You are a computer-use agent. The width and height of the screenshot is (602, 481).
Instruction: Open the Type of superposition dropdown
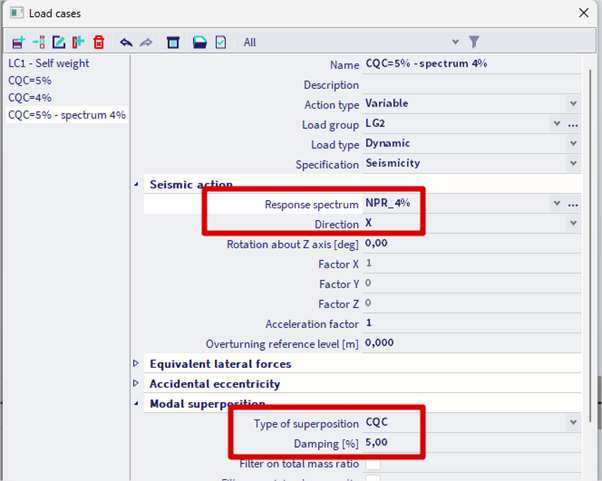(x=573, y=423)
